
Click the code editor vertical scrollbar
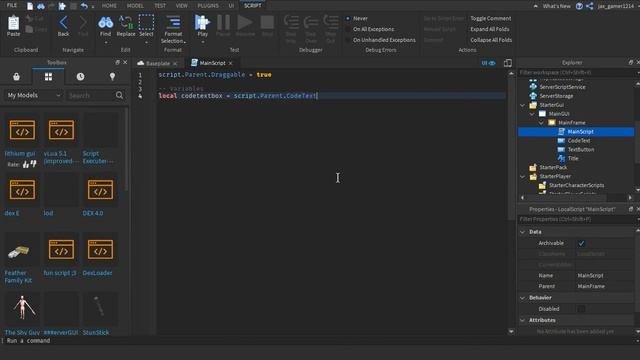click(511, 202)
